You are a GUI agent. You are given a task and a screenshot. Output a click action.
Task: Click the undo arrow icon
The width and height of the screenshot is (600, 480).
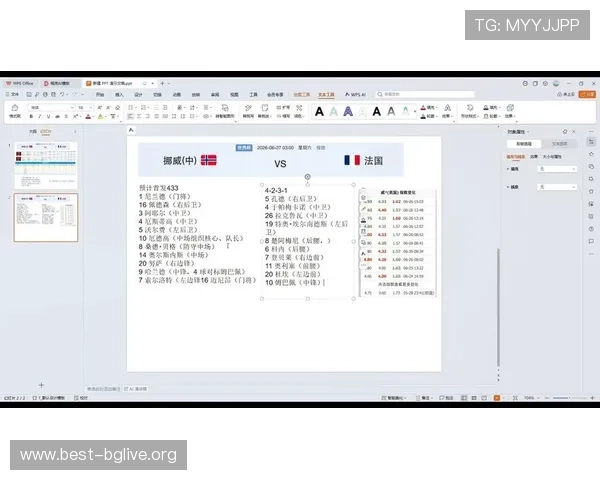click(62, 94)
